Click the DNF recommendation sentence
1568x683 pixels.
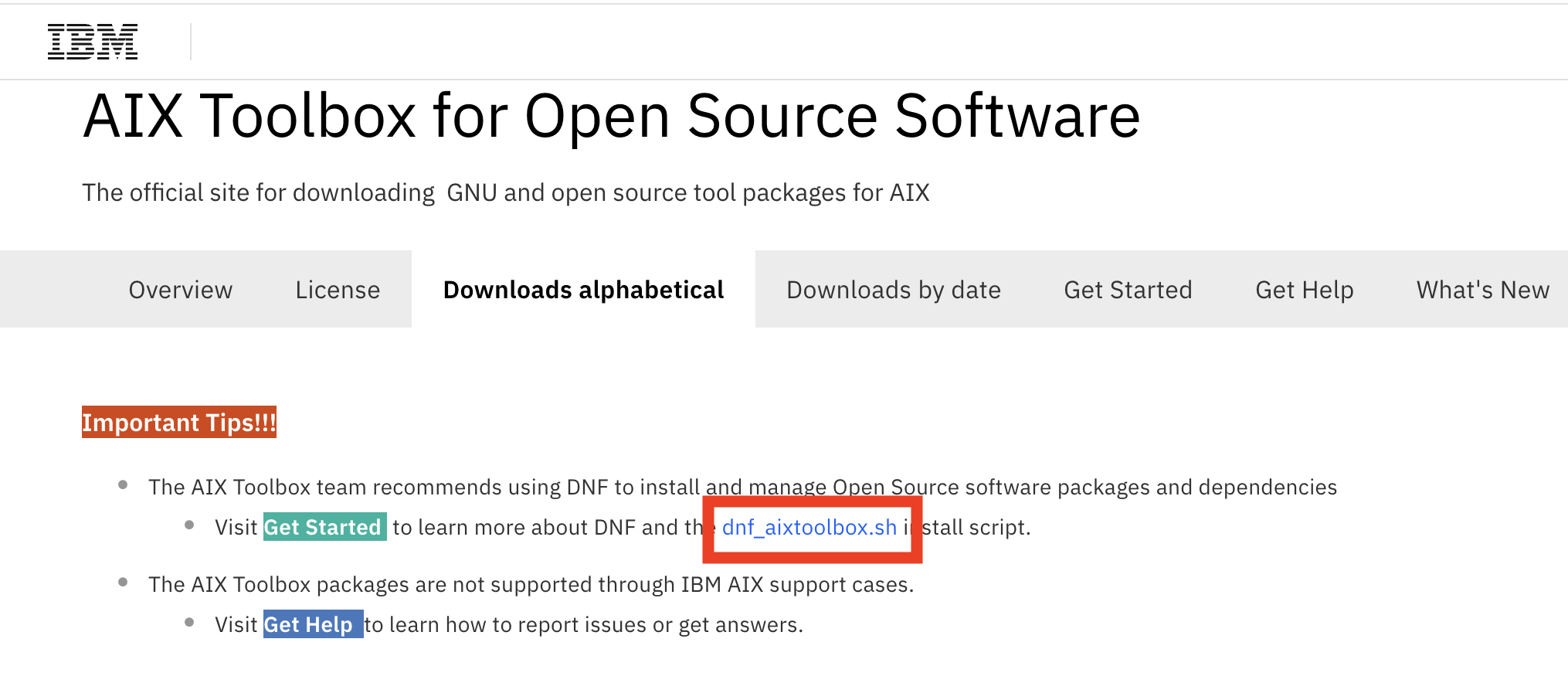click(742, 487)
